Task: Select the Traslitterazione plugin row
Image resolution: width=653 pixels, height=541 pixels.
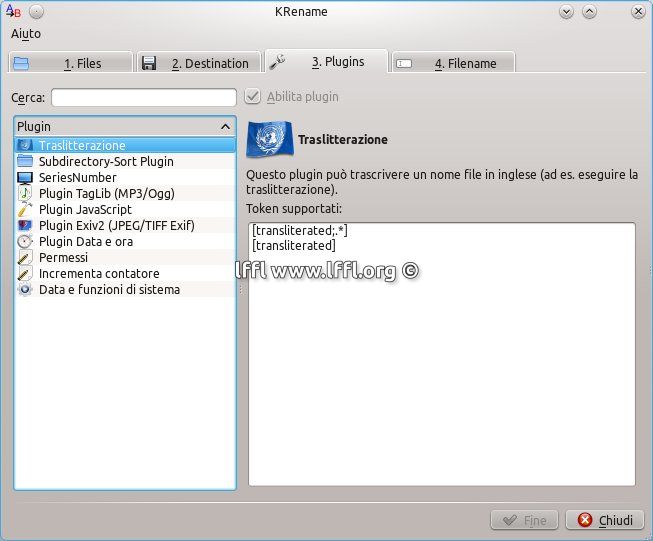Action: point(125,145)
